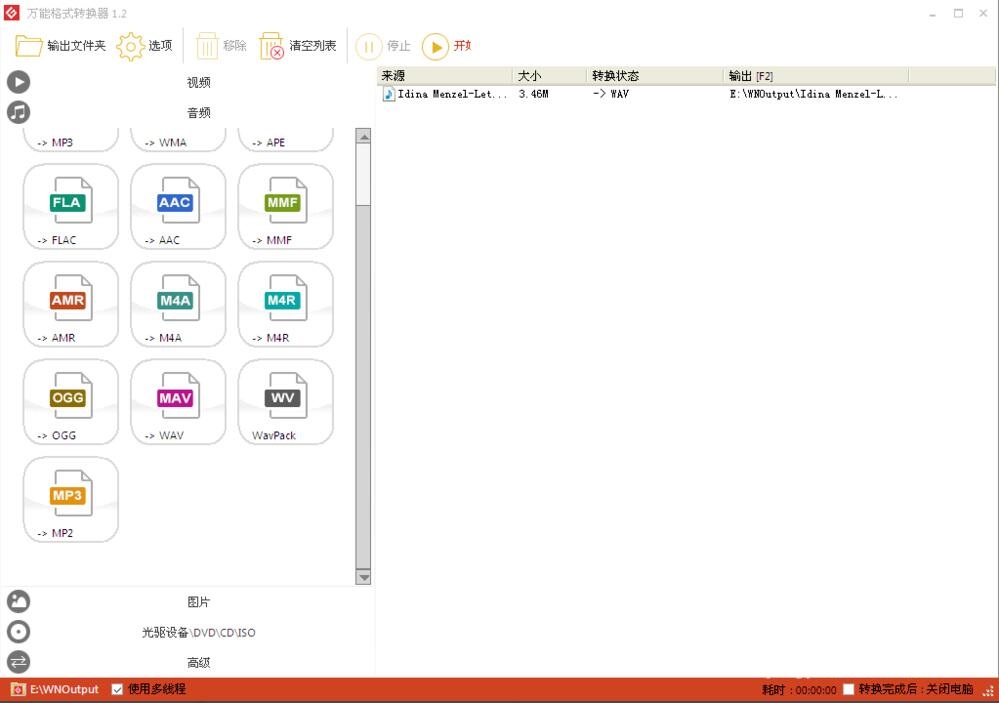Screen dimensions: 999x703
Task: Enable the 转换完成后:关闭电脑 checkbox
Action: [849, 689]
